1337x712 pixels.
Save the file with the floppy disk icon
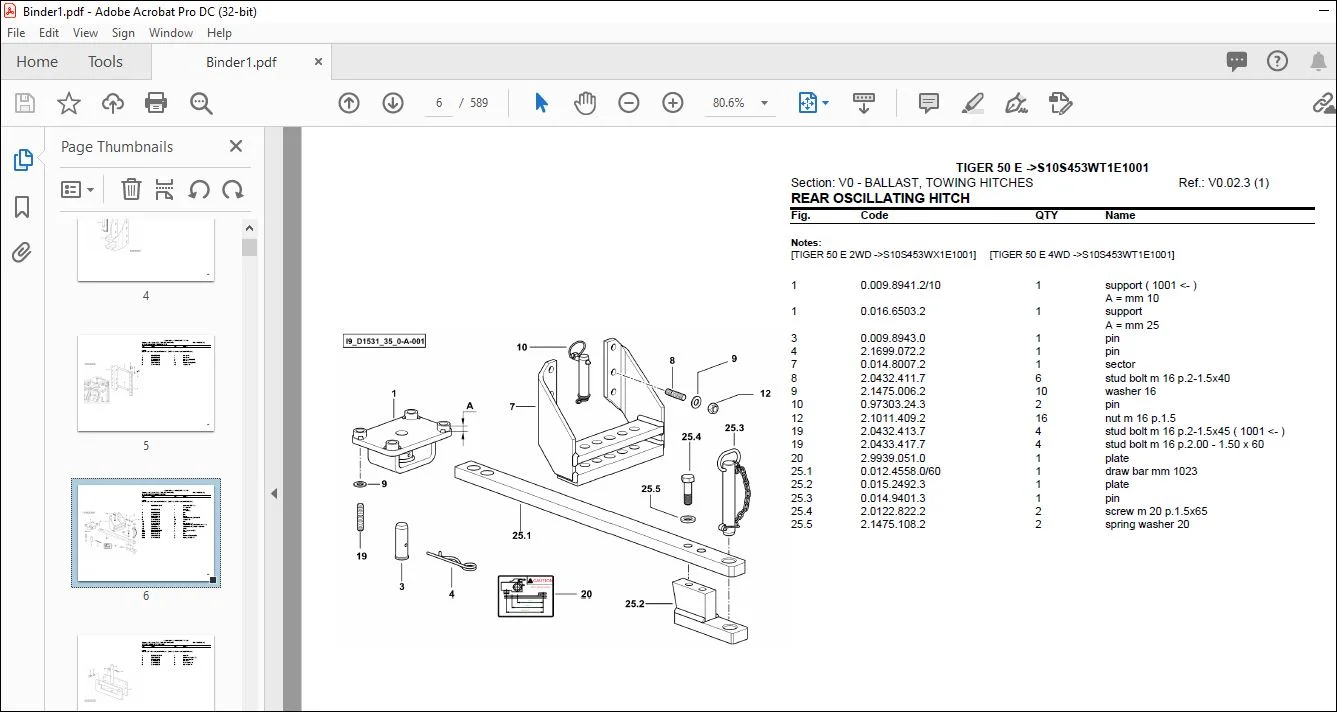click(x=25, y=103)
